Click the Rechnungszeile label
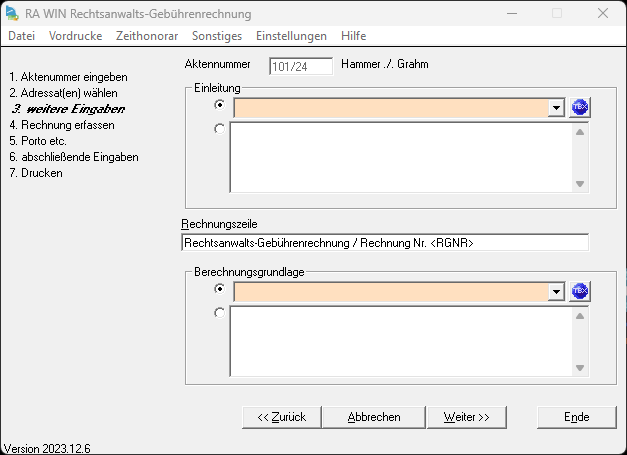Screen dimensions: 627x455 point(220,224)
